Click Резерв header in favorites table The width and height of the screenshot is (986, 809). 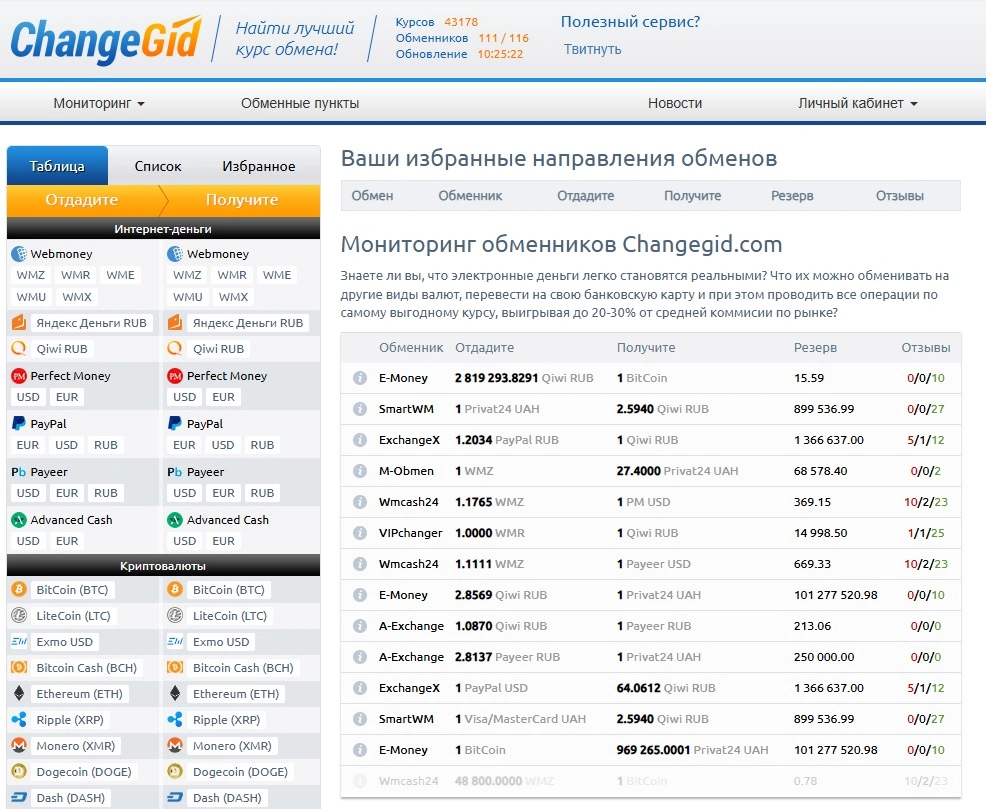click(792, 195)
